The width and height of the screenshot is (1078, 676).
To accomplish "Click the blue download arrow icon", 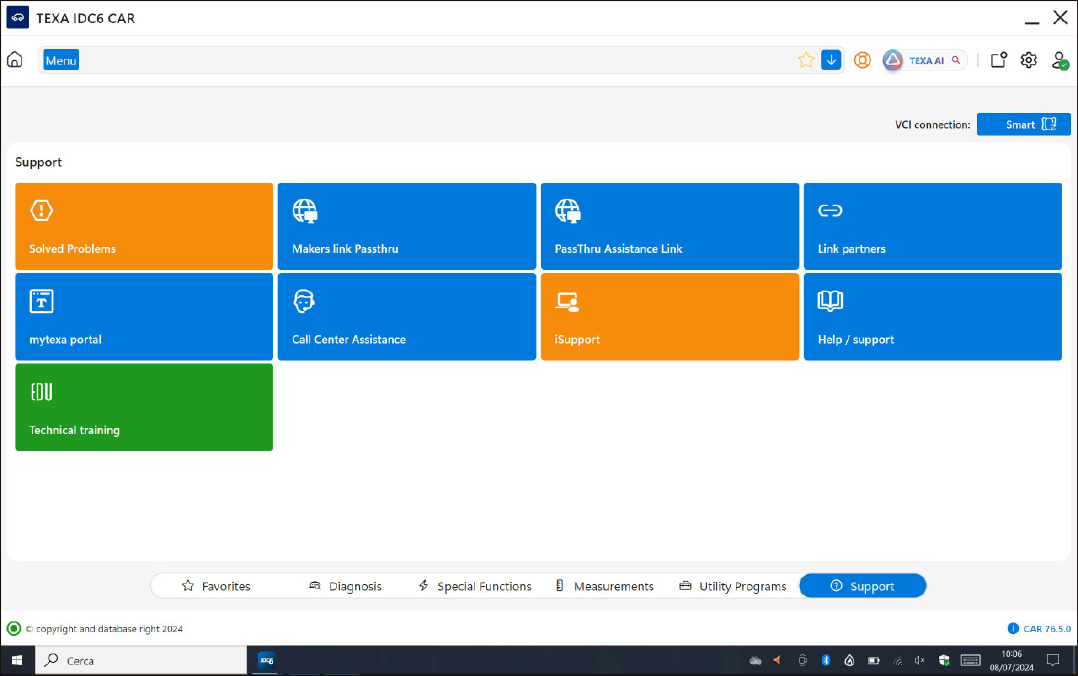I will [831, 60].
